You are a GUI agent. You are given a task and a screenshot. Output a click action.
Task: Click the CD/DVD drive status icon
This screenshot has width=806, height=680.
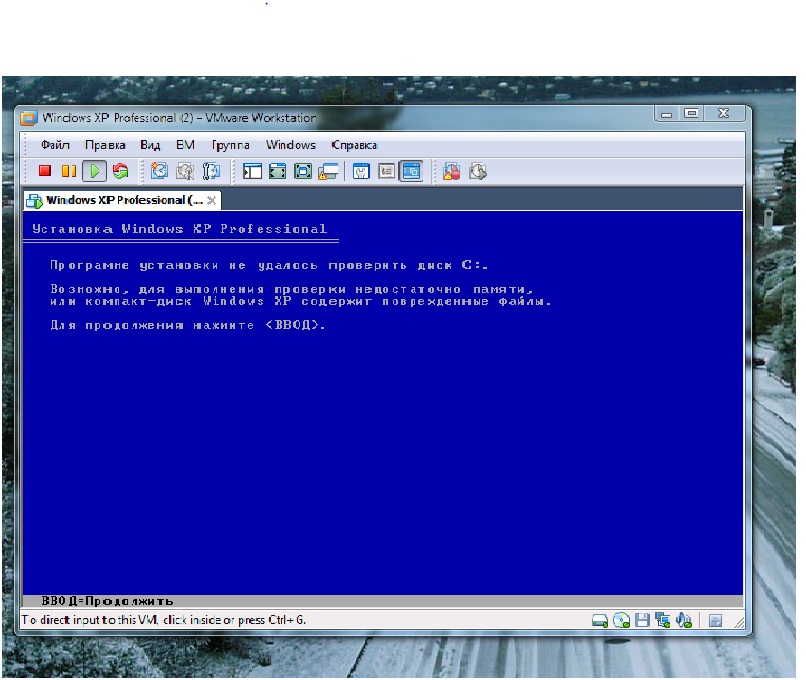coord(621,620)
